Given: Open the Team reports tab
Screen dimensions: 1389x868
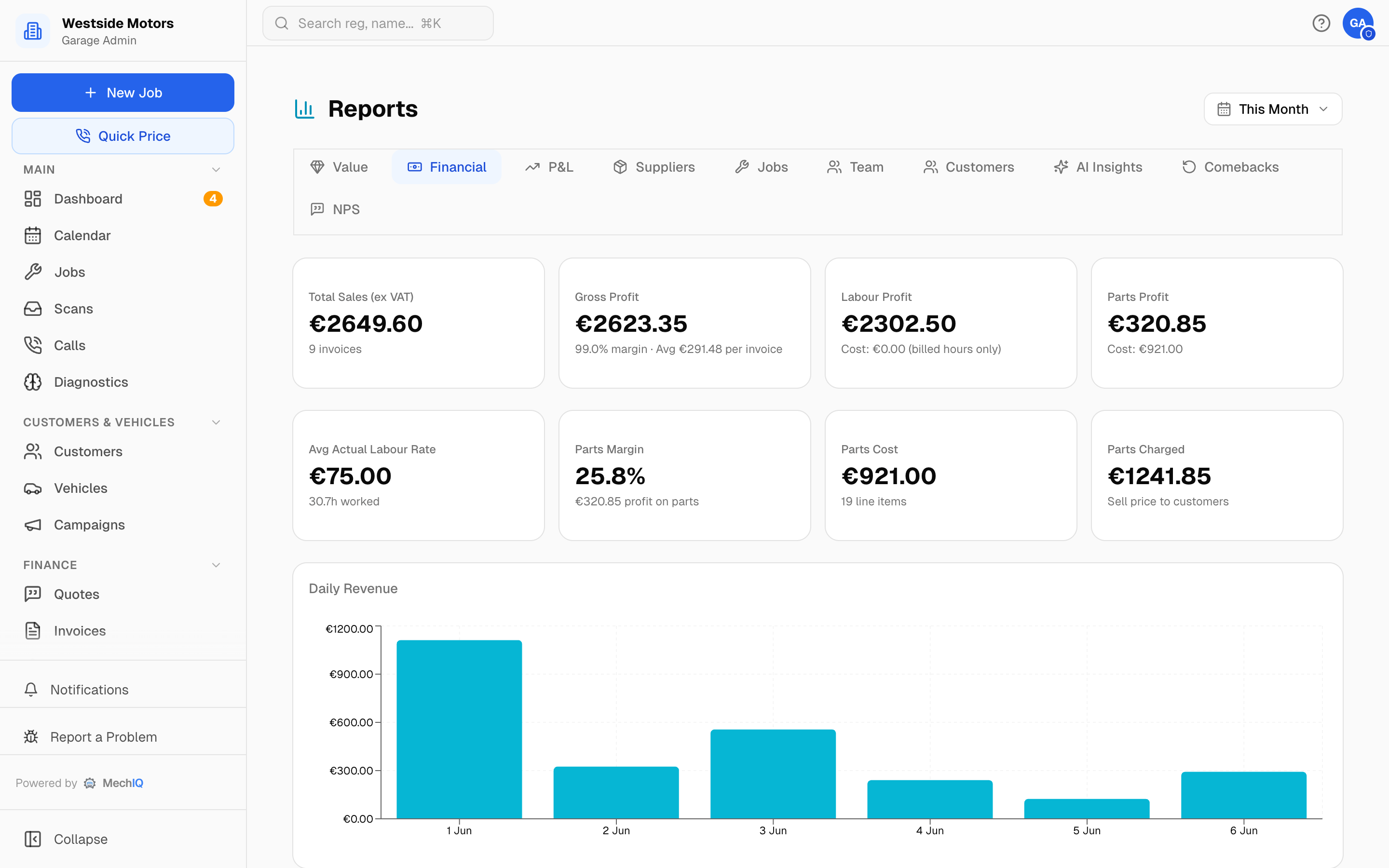Looking at the screenshot, I should point(855,167).
